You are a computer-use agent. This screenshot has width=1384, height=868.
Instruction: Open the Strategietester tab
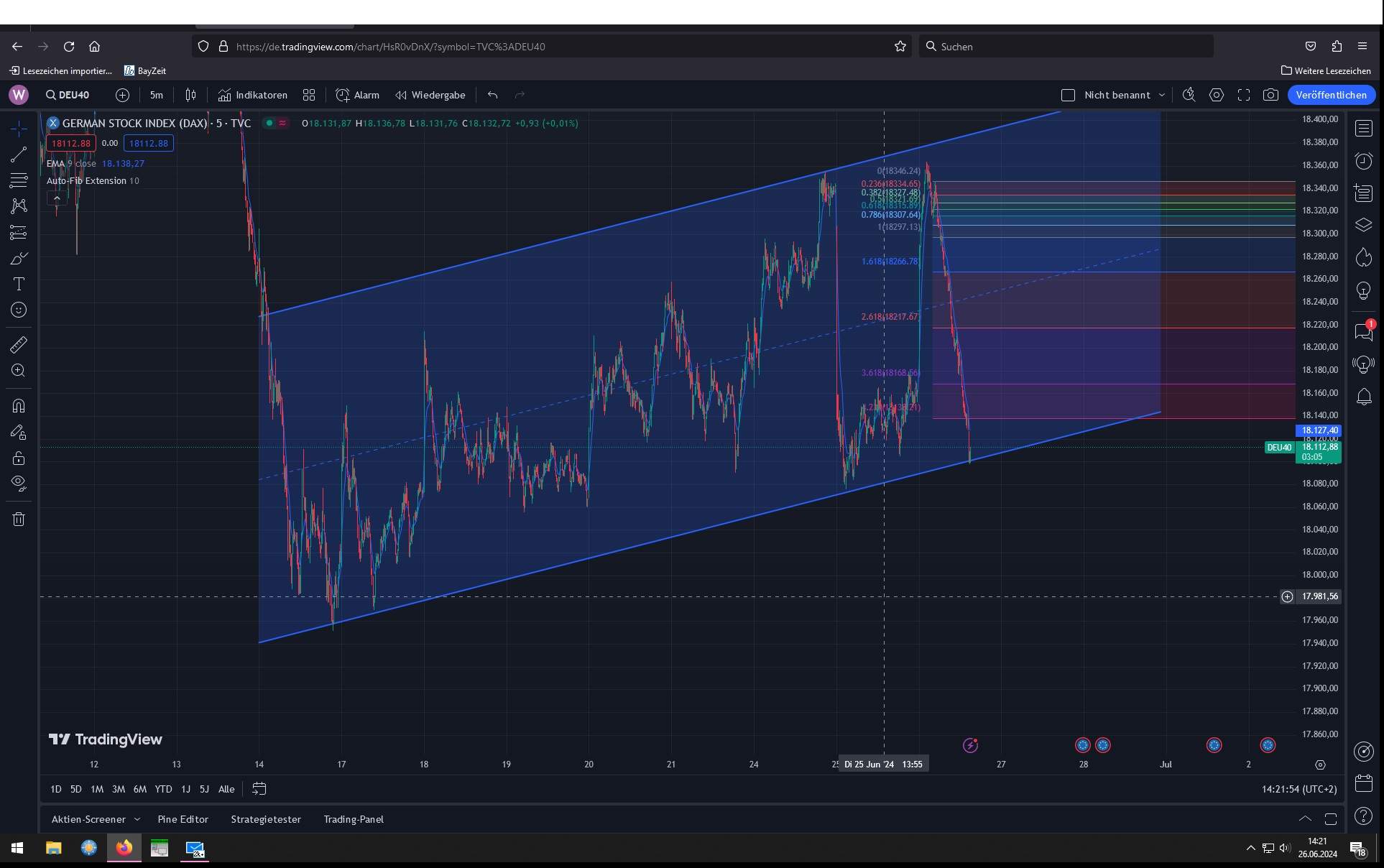(x=265, y=819)
